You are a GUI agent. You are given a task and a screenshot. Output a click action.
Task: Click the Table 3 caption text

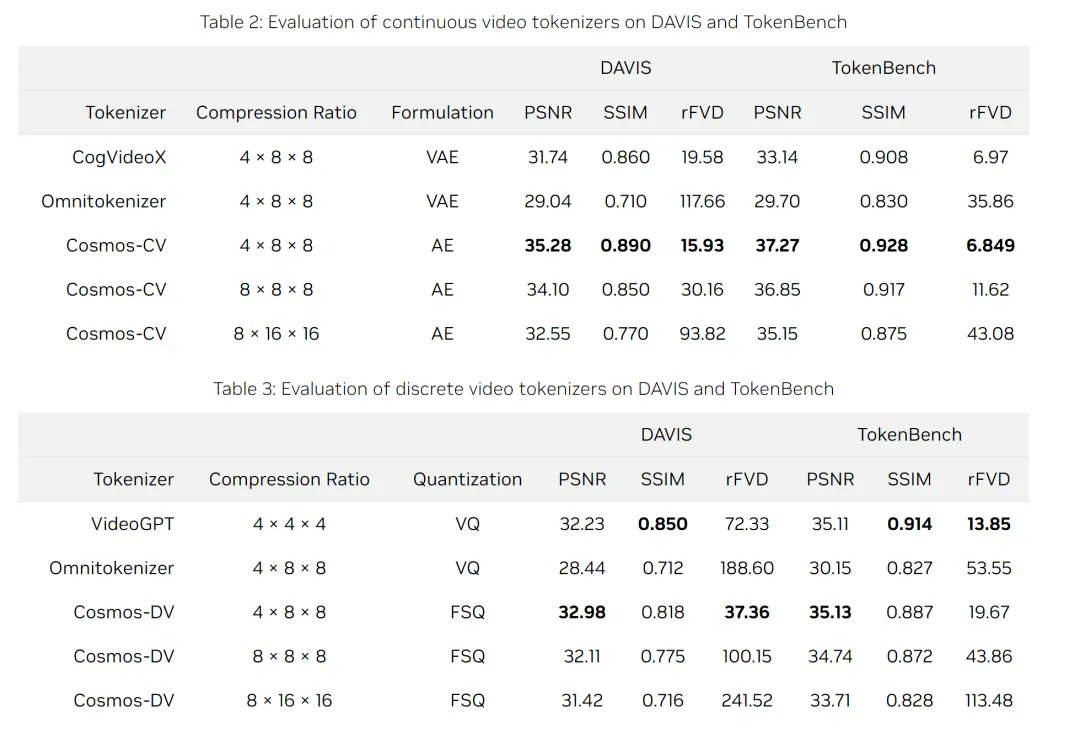[523, 389]
